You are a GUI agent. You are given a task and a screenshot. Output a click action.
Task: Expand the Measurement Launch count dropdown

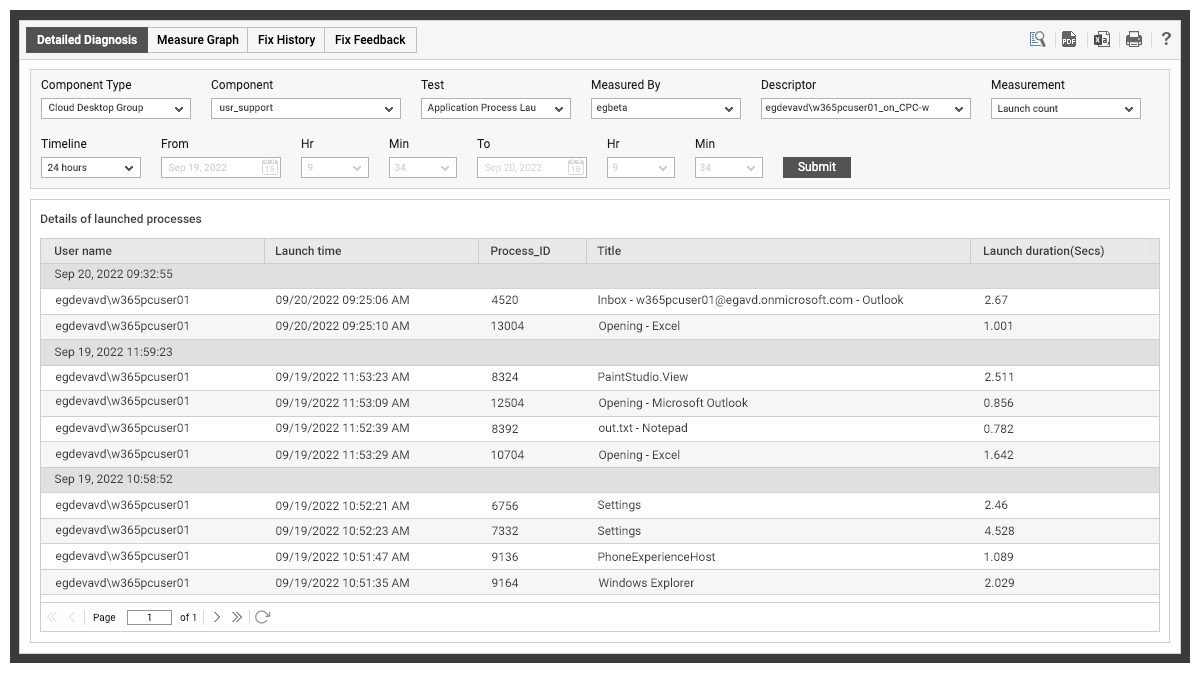tap(1066, 108)
